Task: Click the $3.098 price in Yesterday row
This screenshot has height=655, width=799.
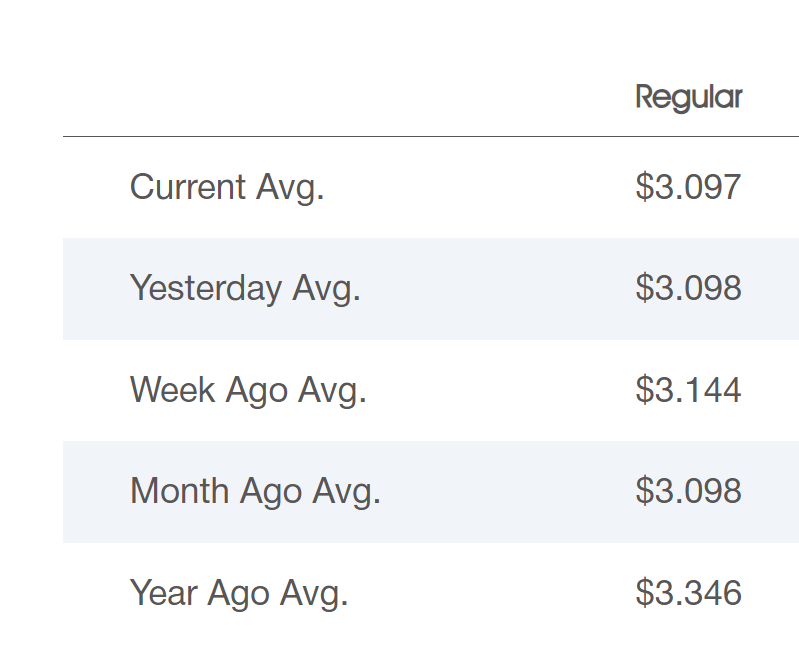Action: click(x=688, y=288)
